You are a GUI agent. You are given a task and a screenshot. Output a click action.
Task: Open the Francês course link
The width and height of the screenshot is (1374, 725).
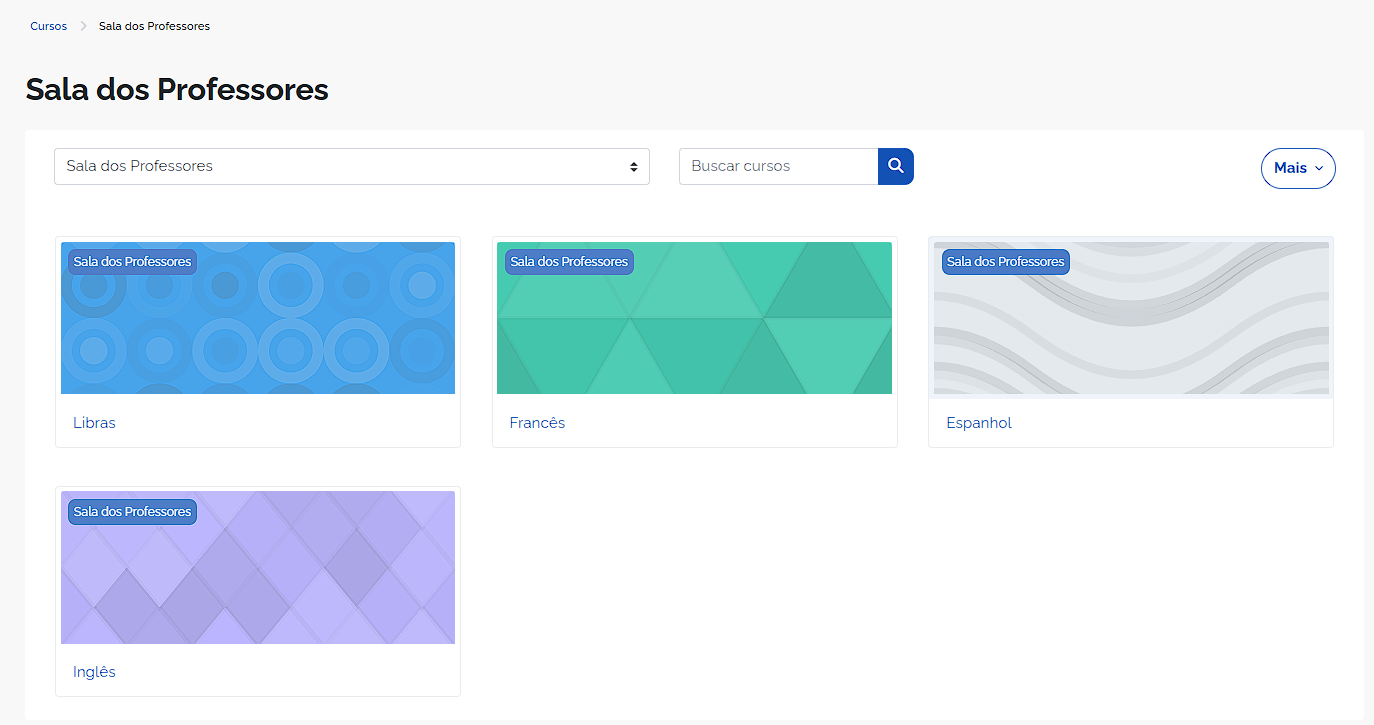[537, 423]
